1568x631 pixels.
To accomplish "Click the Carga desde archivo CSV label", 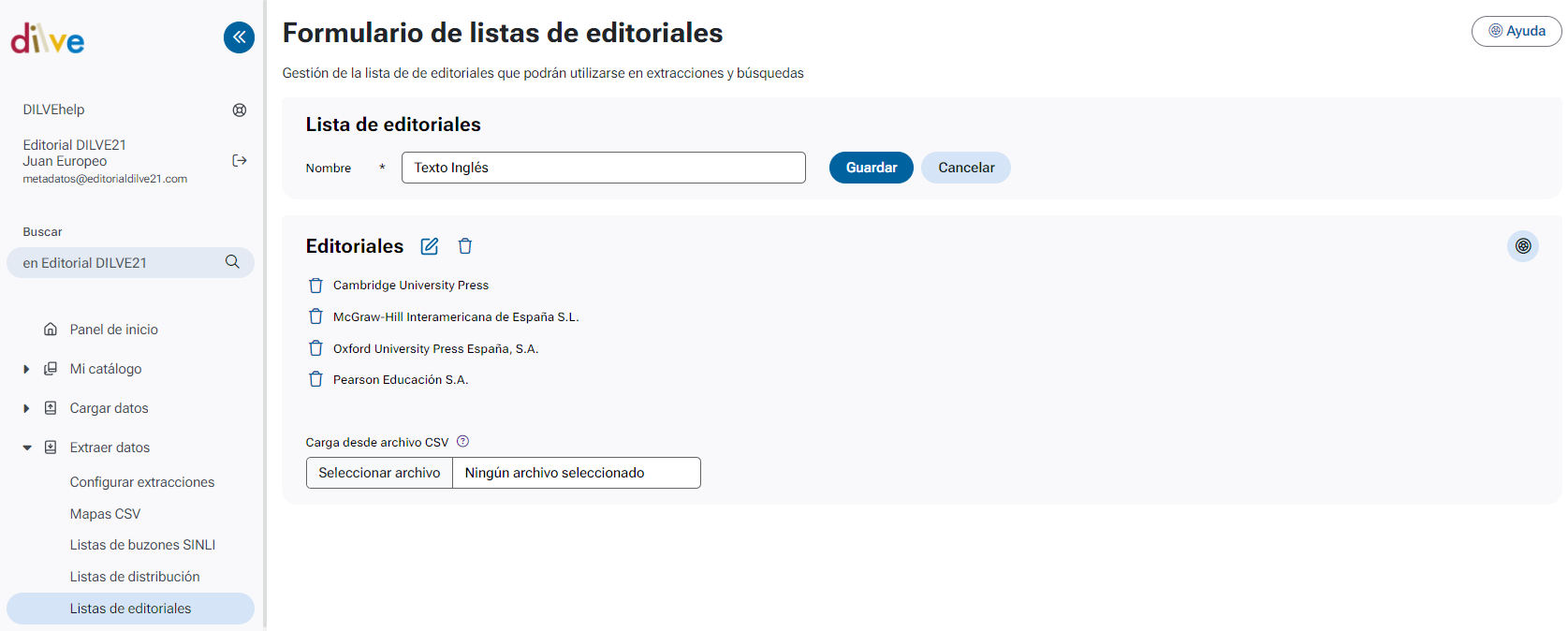I will (377, 442).
